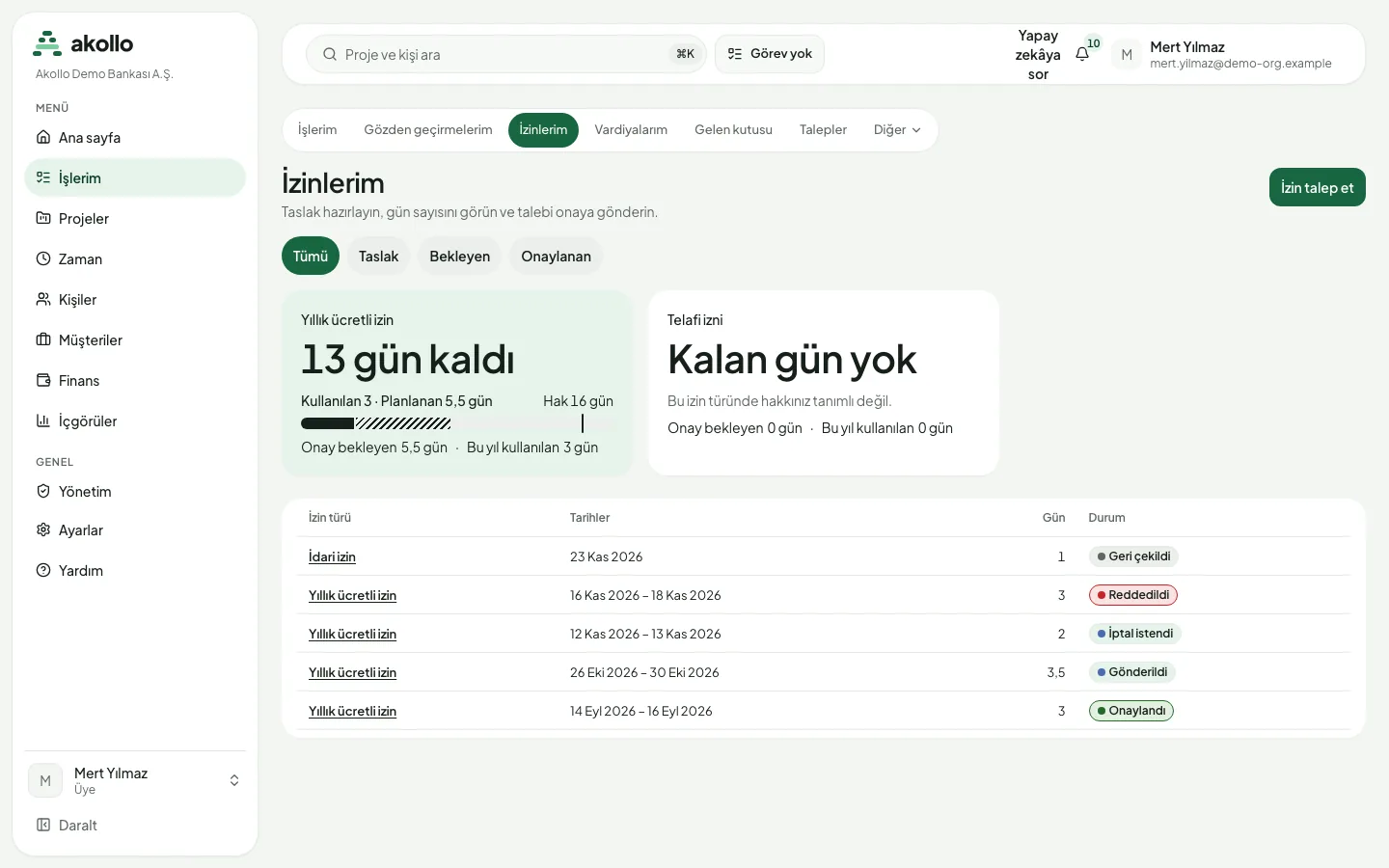Open Yönetim shield item
1389x868 pixels.
click(x=135, y=492)
